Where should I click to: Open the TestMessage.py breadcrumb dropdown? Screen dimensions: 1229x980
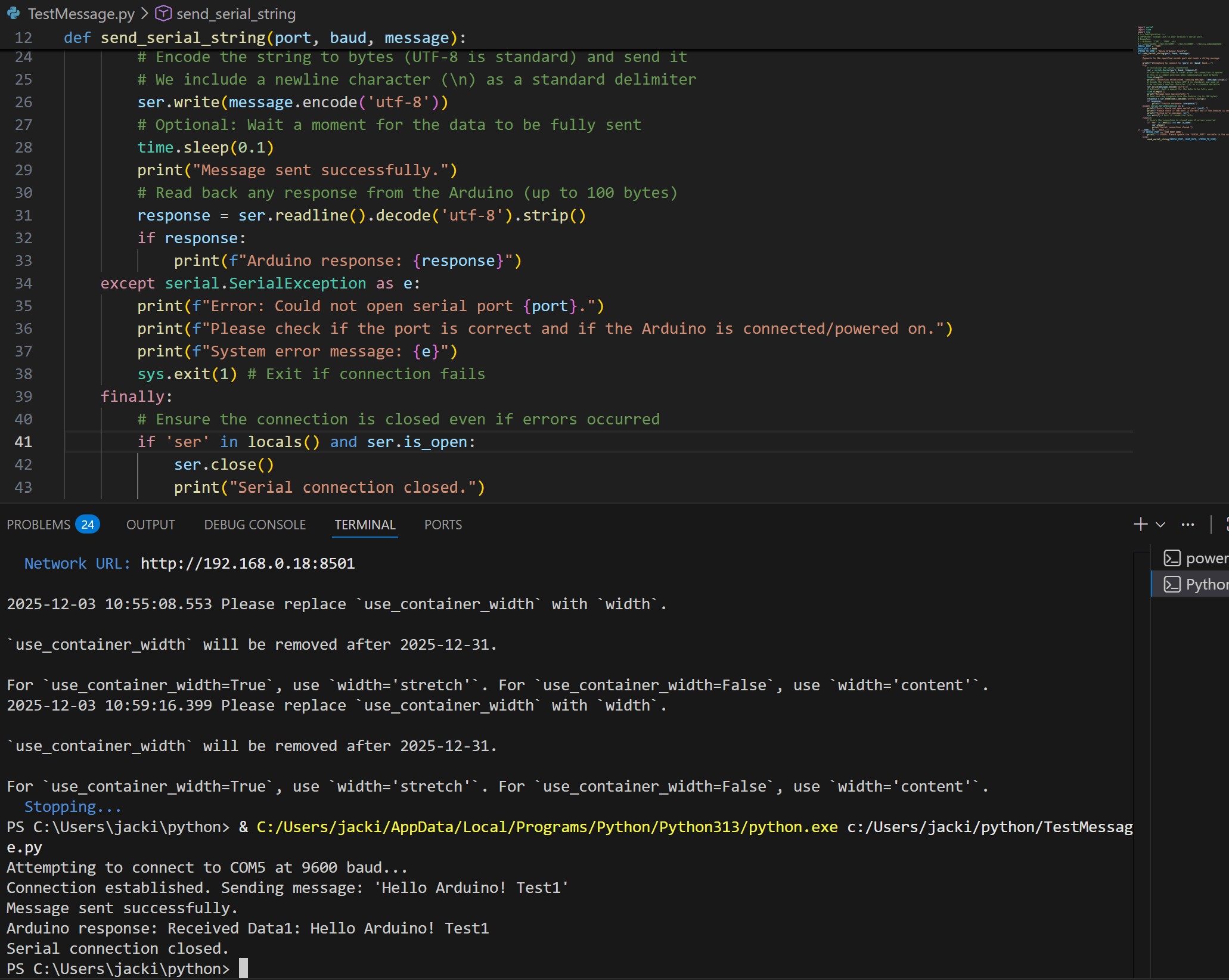tap(81, 13)
